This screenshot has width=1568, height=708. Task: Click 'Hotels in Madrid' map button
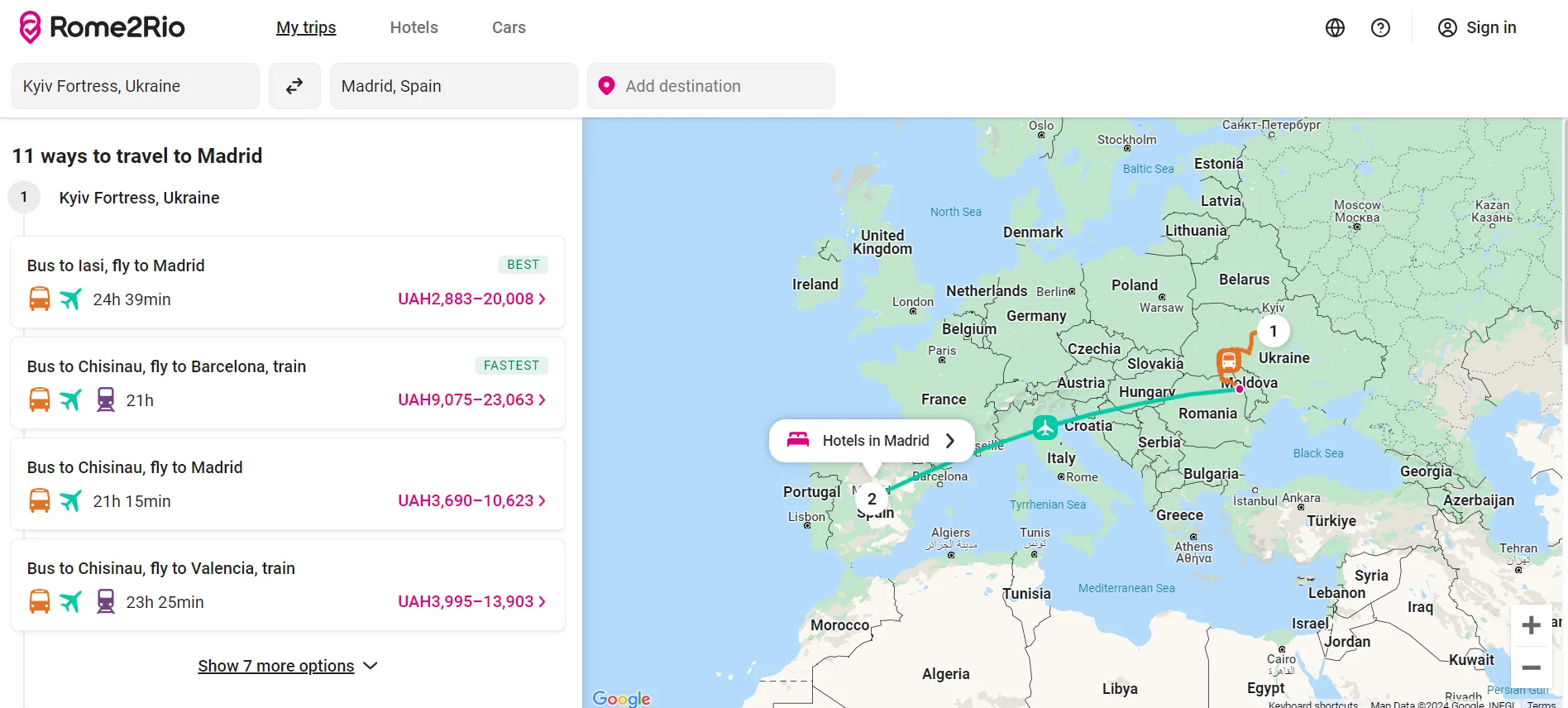[x=872, y=441]
